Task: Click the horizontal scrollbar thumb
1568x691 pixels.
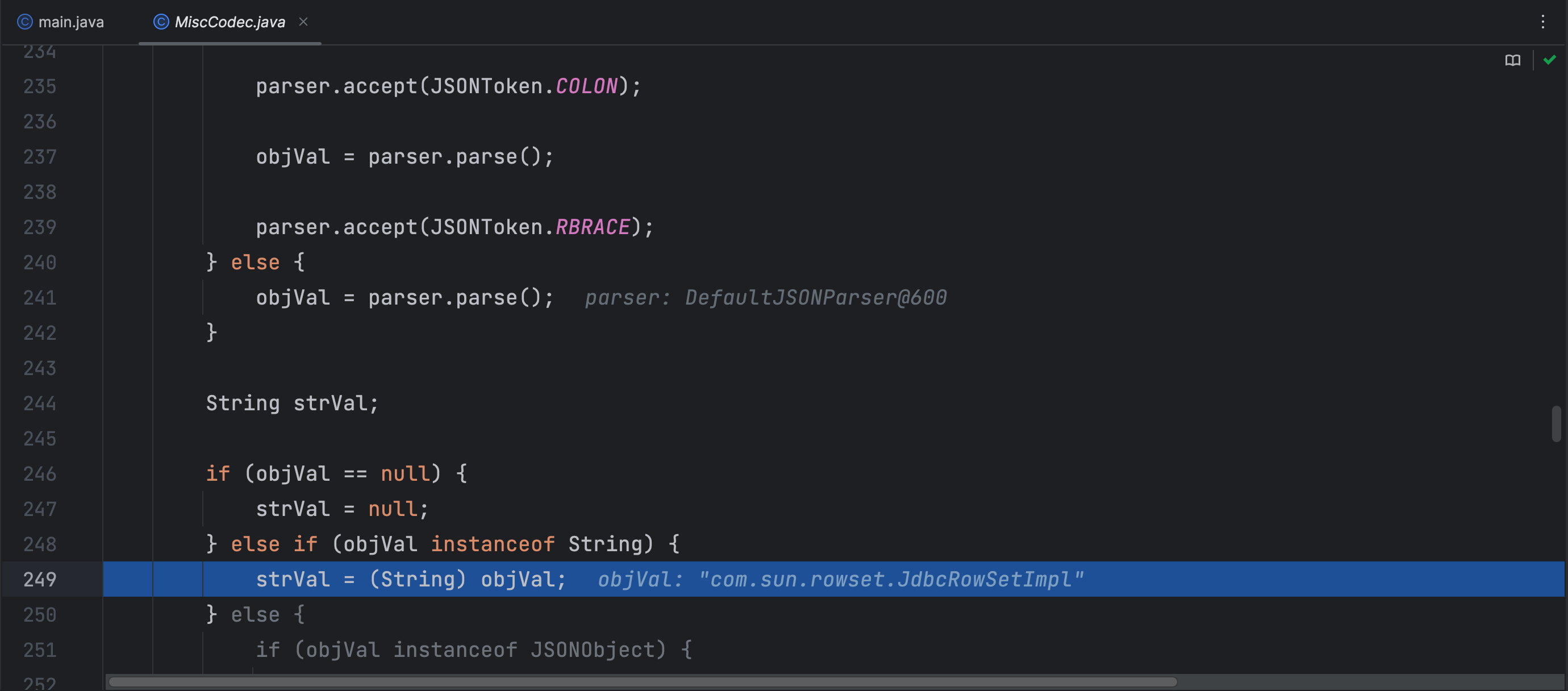Action: [x=642, y=682]
